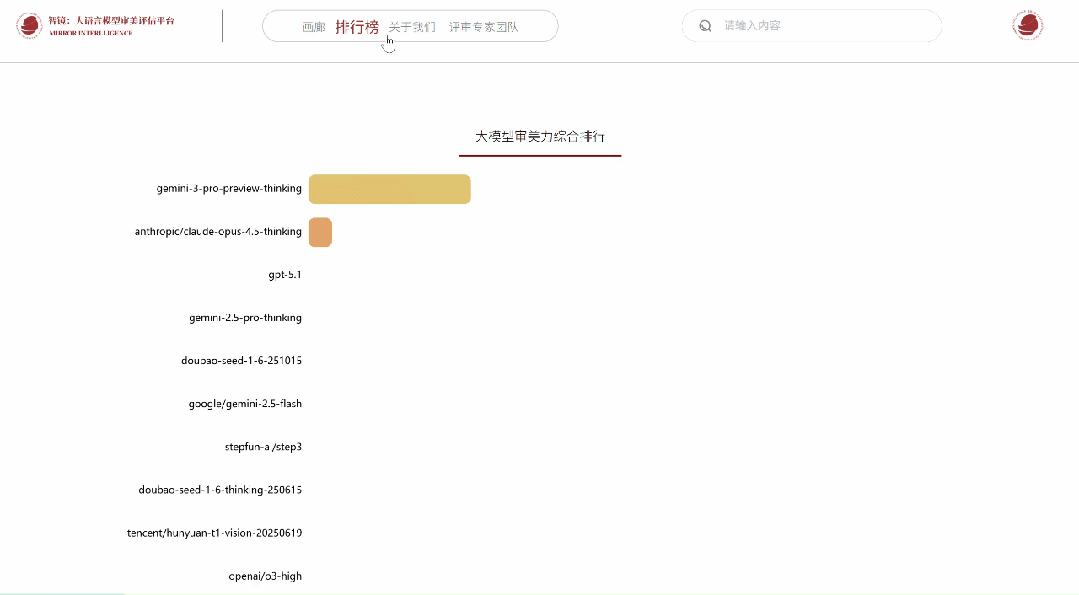The image size is (1079, 595).
Task: Select the gemini-3-pro-preview-thinking label
Action: 229,188
